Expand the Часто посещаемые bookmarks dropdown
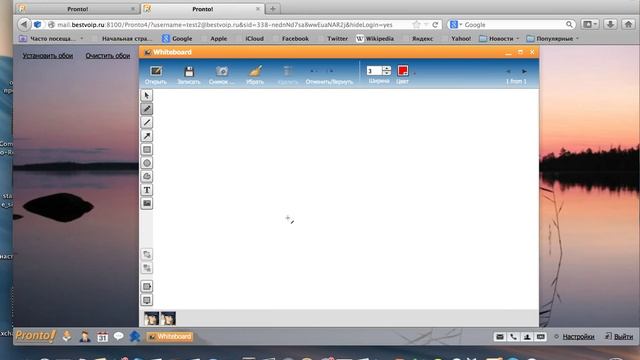The image size is (640, 360). [52, 38]
